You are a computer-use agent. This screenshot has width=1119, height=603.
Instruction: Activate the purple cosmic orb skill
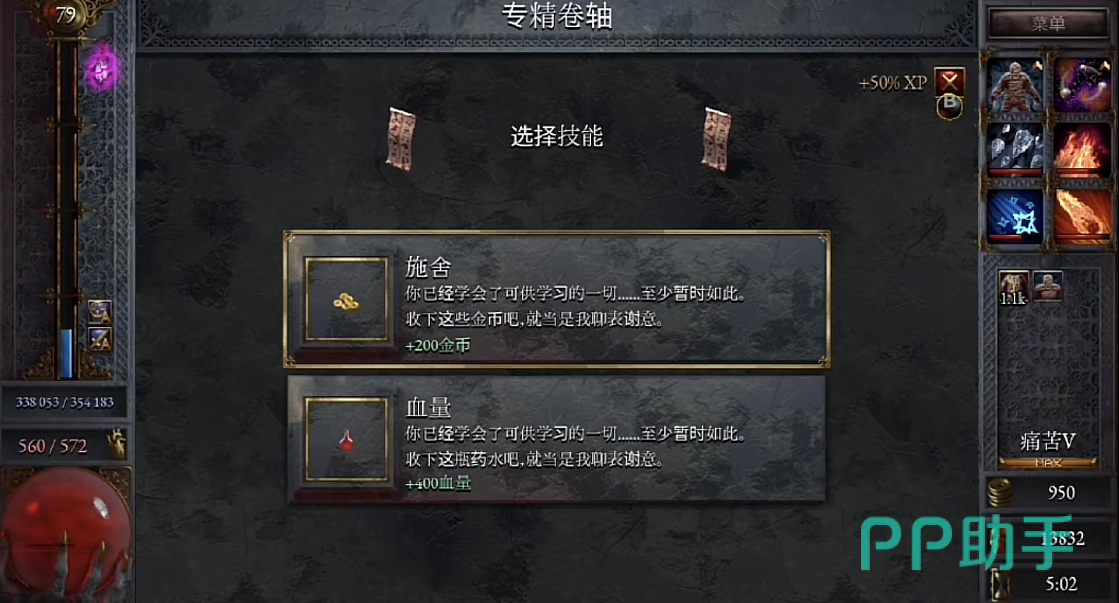point(1082,86)
